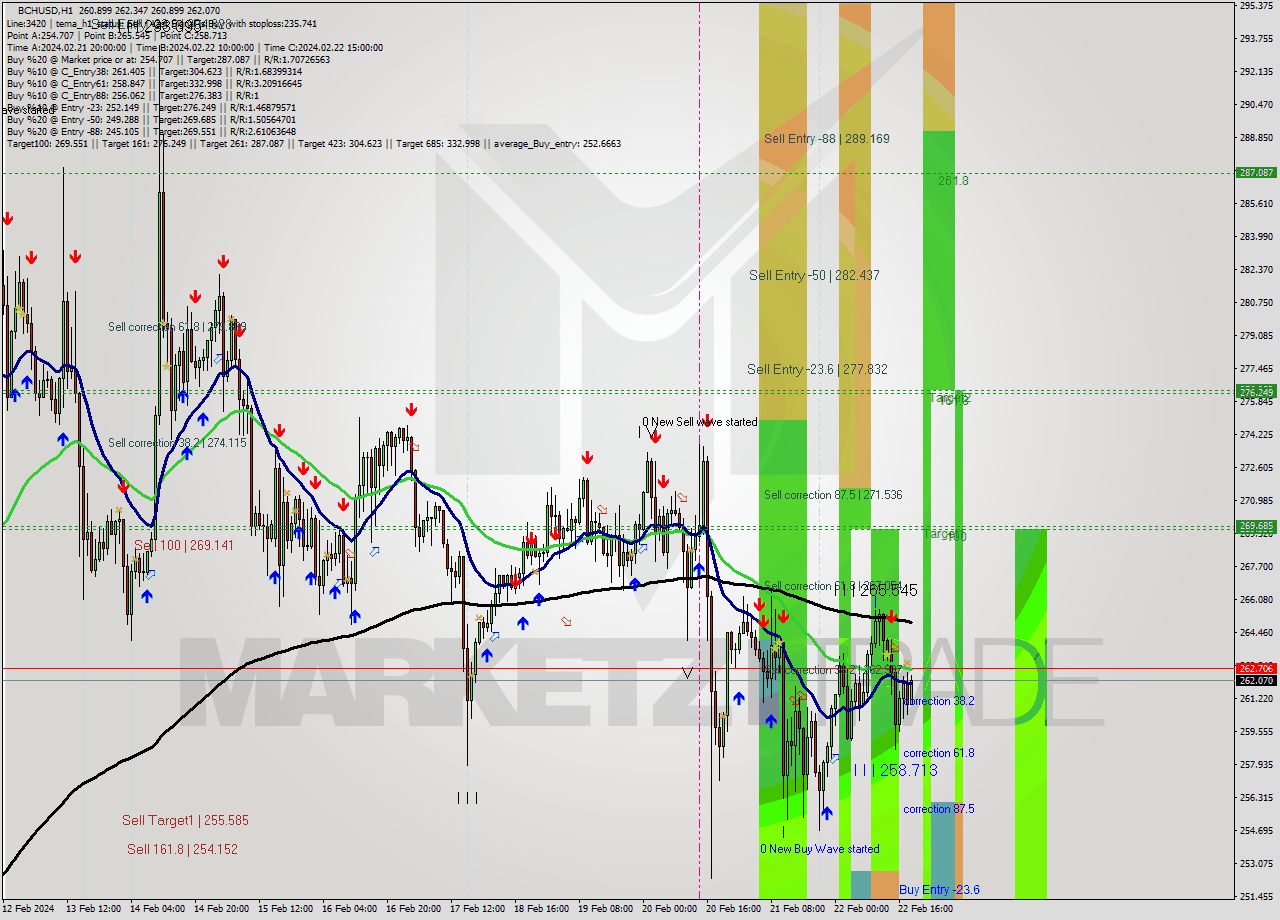Click the '0 New Buy Wave started' annotation
This screenshot has height=920, width=1280.
[x=820, y=849]
